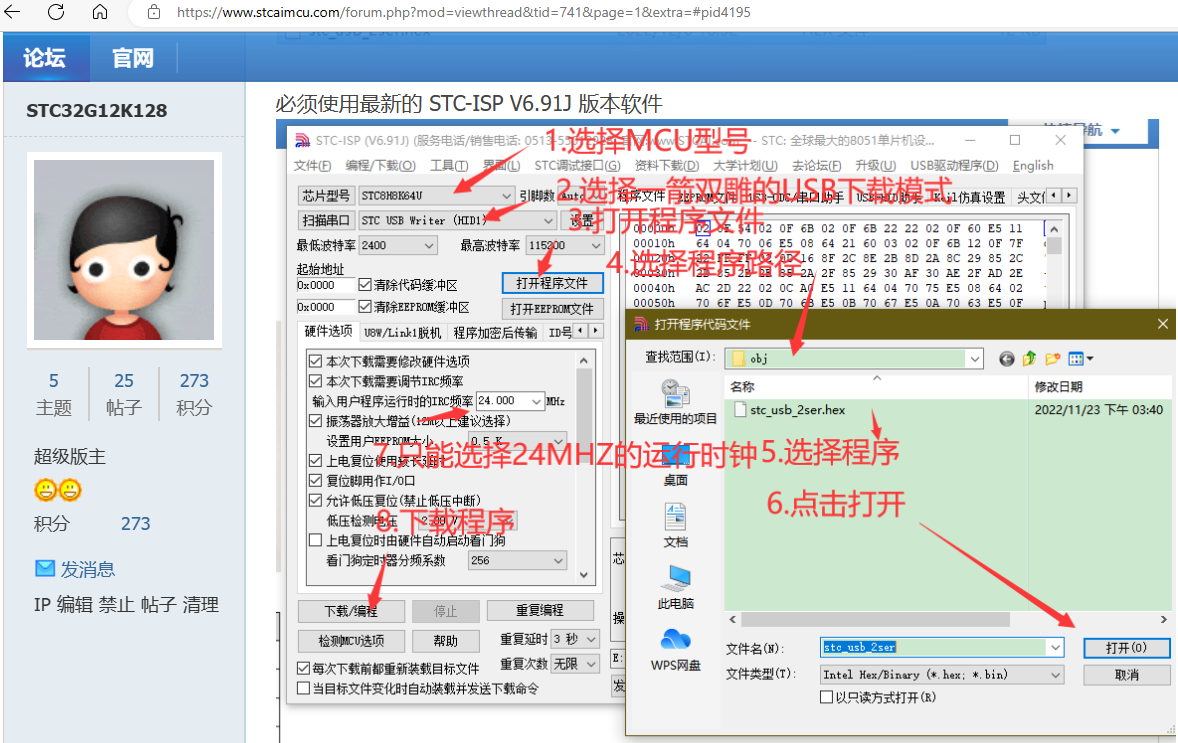Switch to 官网 site tab
The image size is (1178, 743).
pyautogui.click(x=133, y=57)
